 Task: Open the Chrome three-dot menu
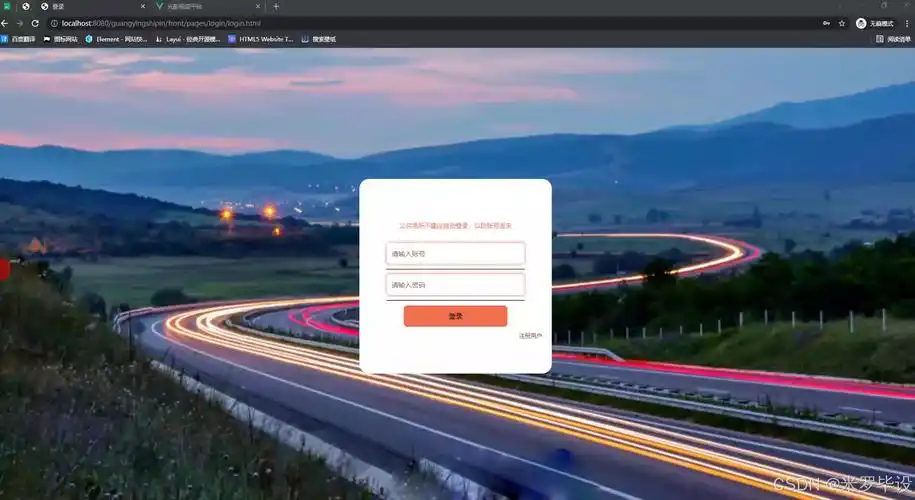906,23
